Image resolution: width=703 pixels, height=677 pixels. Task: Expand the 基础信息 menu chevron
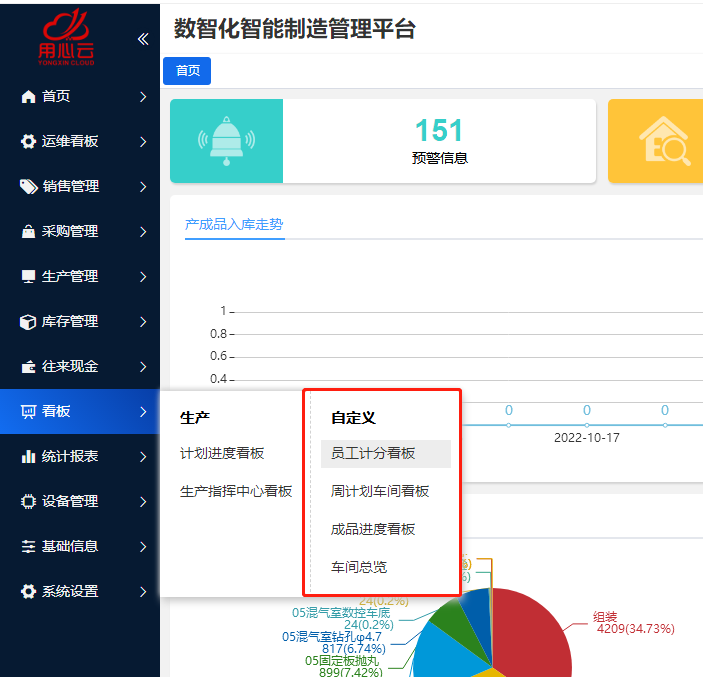point(143,547)
